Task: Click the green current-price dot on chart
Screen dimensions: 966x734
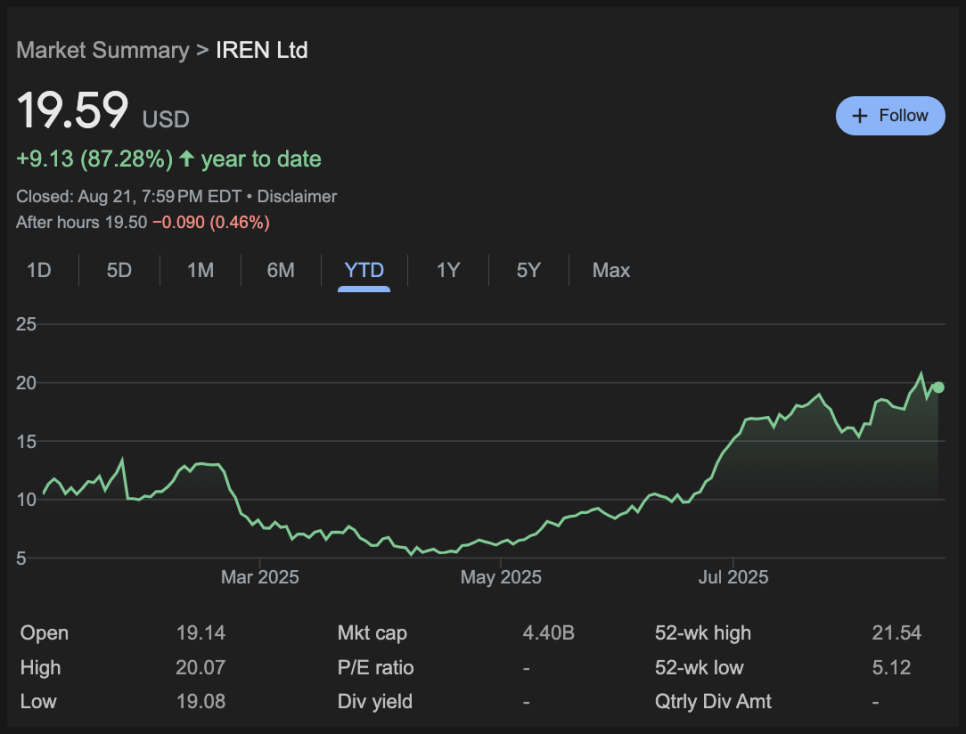Action: (x=938, y=387)
